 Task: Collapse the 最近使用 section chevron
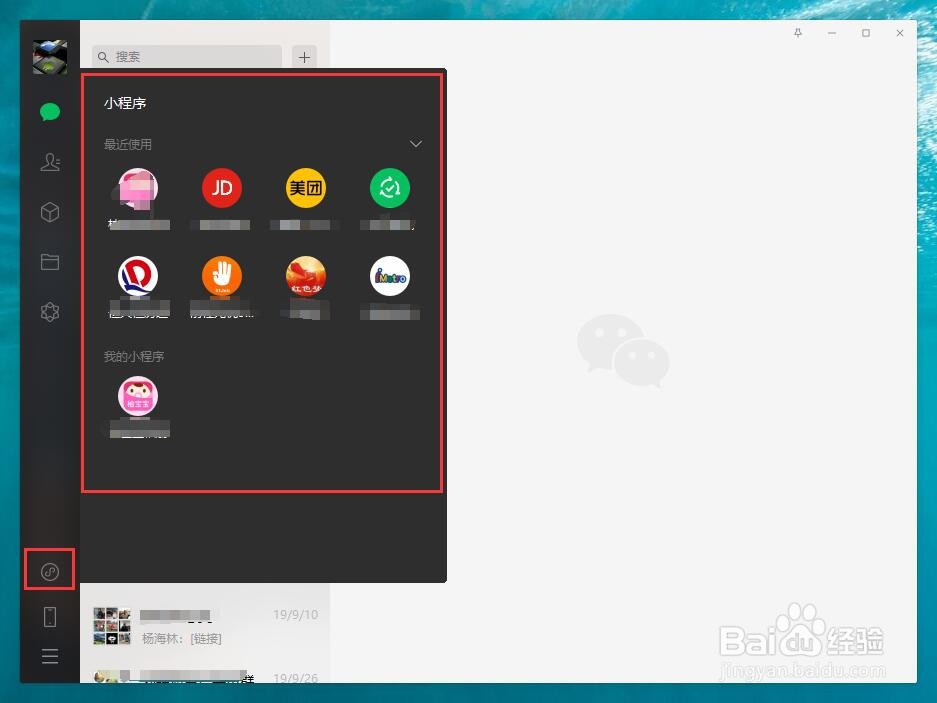[x=415, y=144]
